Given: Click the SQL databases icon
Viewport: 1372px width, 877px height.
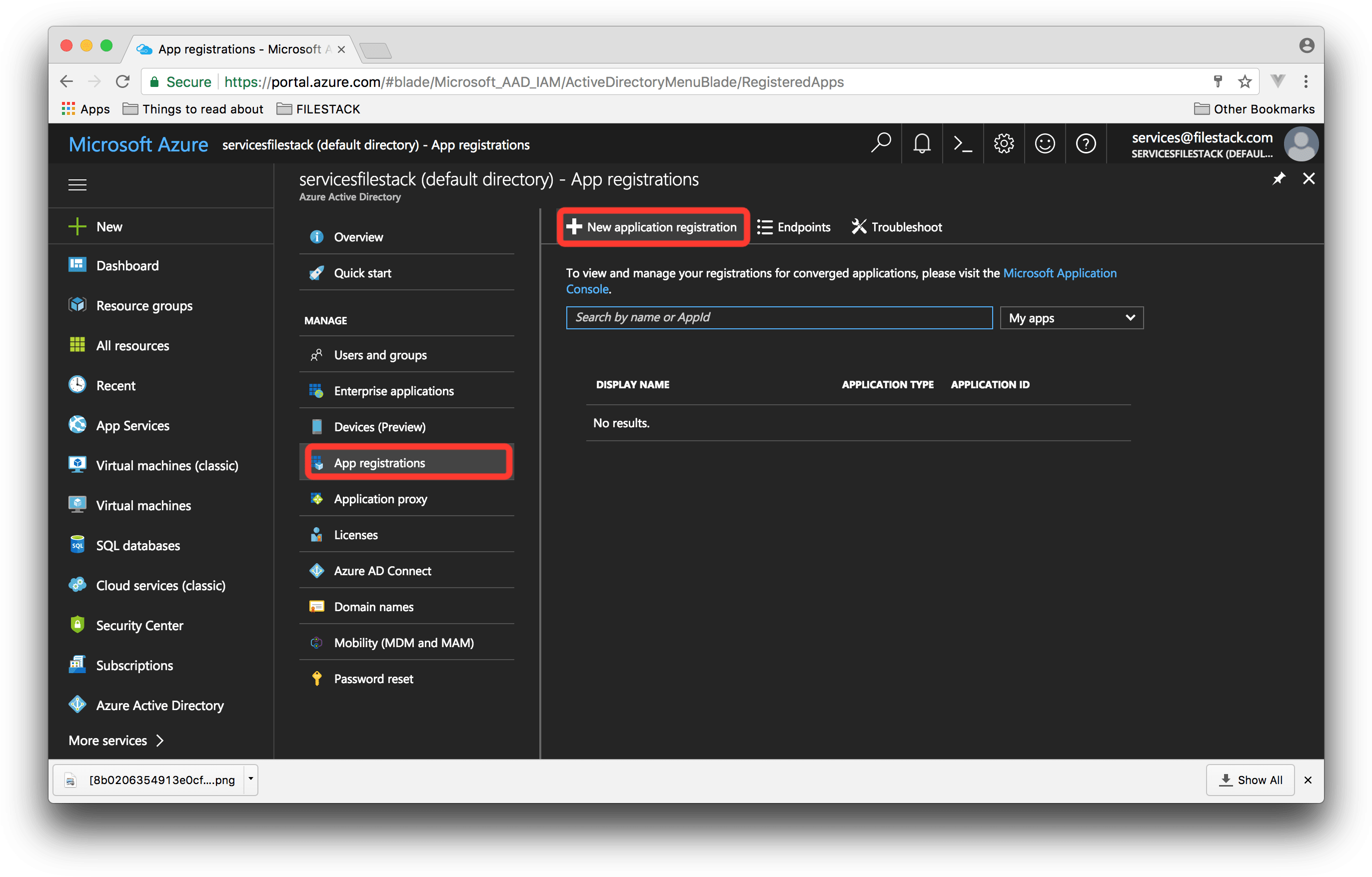Looking at the screenshot, I should [77, 544].
